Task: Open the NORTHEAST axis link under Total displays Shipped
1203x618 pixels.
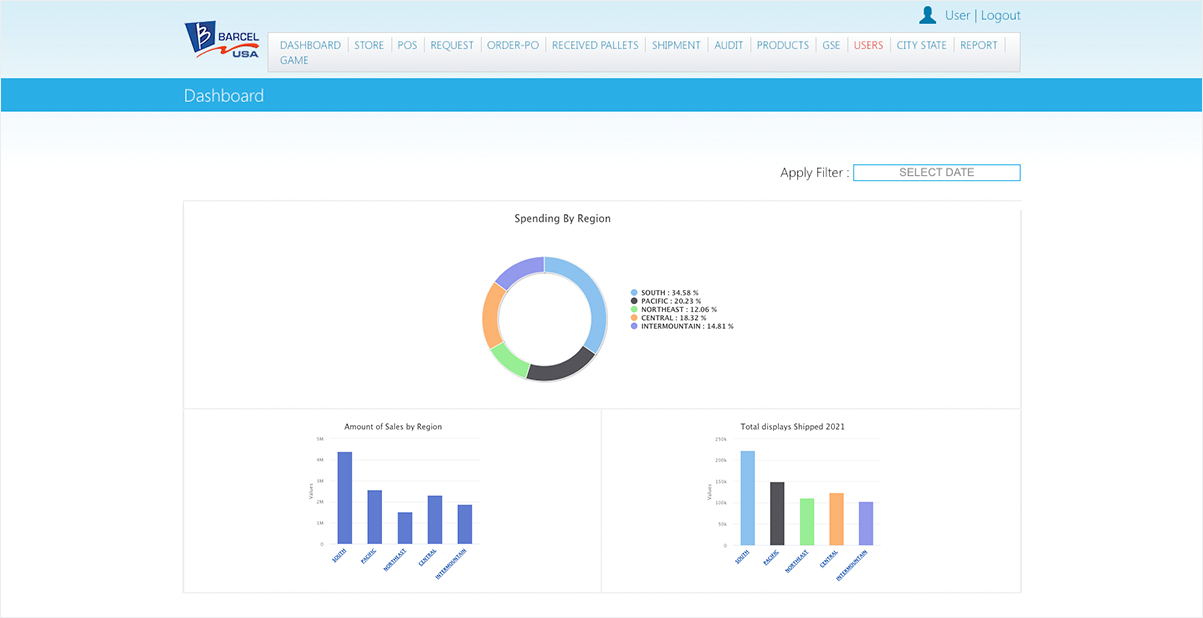Action: 797,560
